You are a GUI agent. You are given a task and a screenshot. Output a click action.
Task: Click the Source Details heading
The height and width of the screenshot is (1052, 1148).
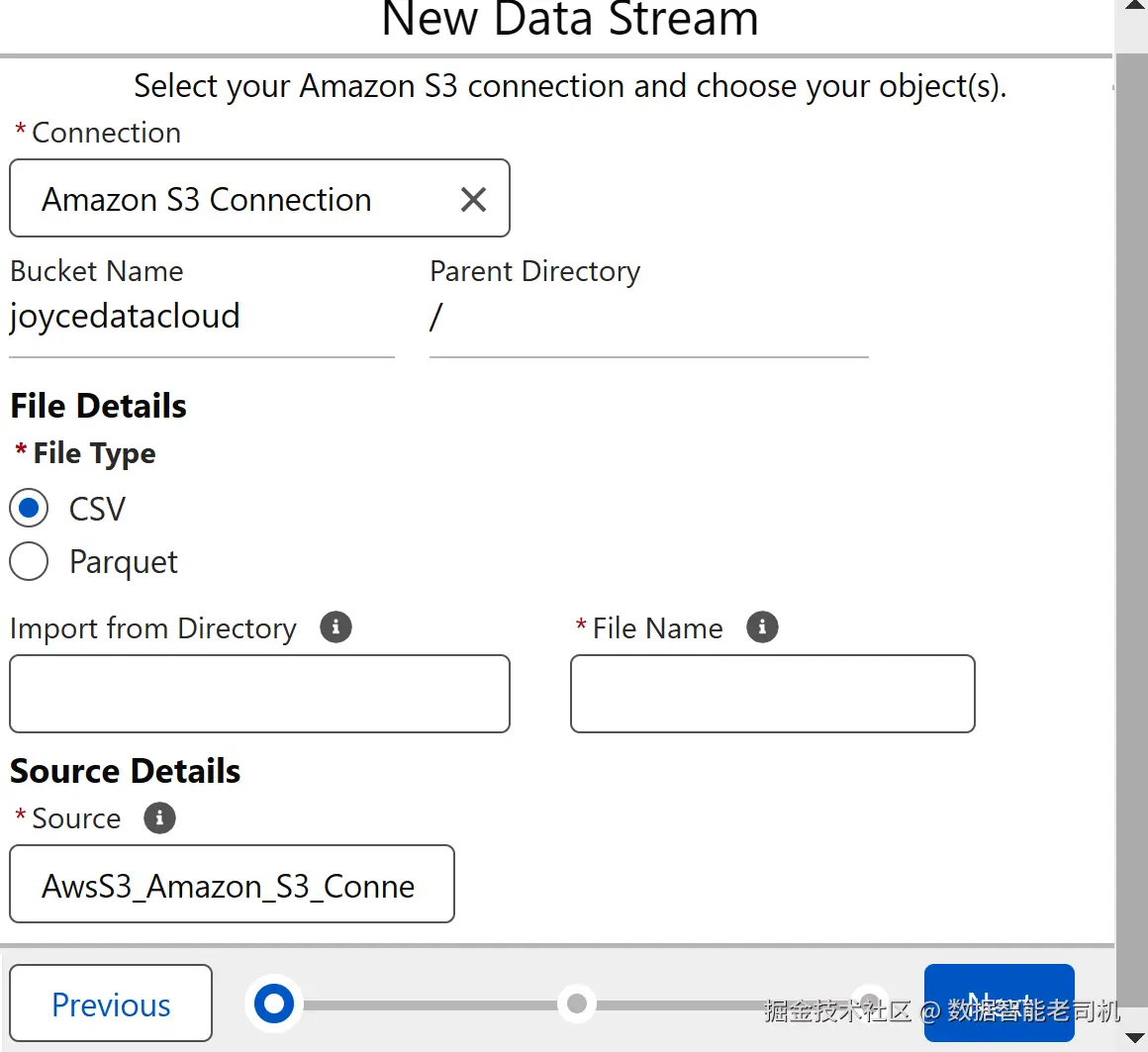click(126, 771)
